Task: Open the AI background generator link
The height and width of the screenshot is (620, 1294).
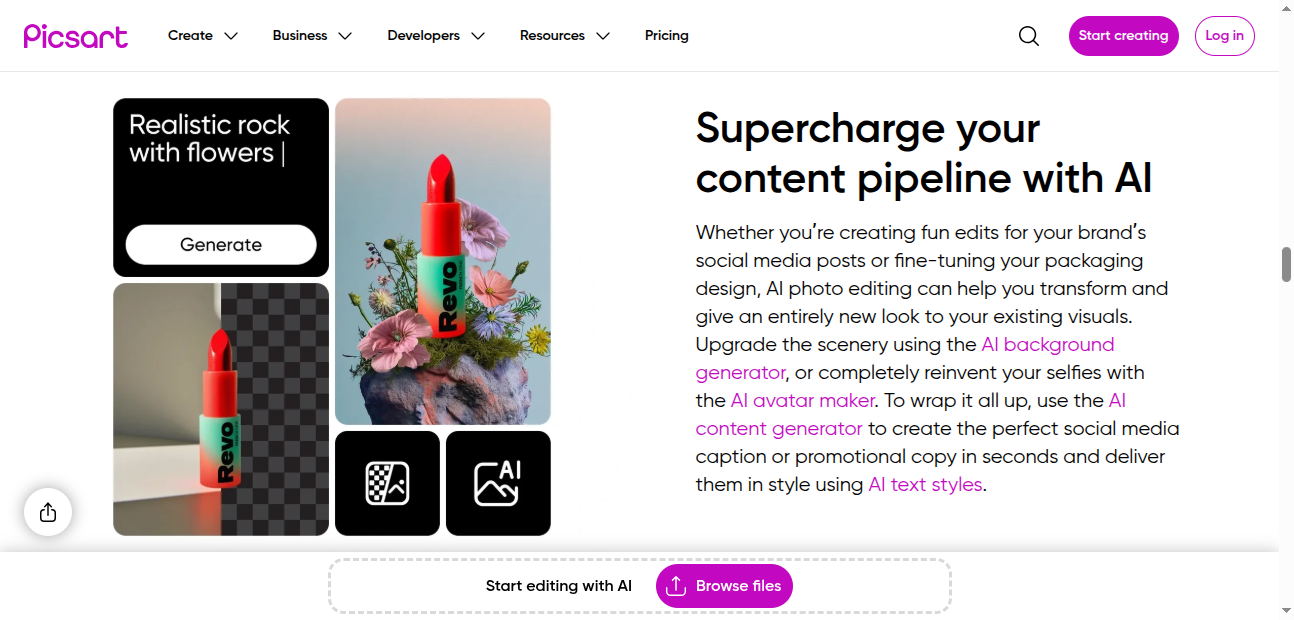Action: (x=1047, y=345)
